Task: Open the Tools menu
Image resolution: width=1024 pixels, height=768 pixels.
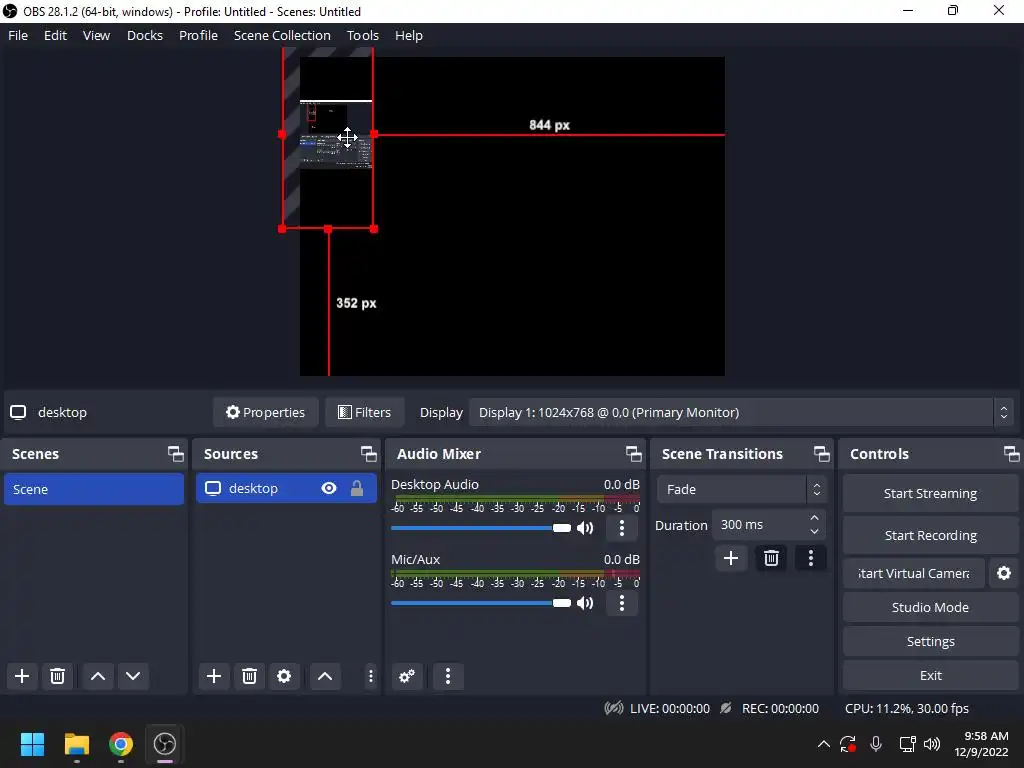Action: coord(362,35)
